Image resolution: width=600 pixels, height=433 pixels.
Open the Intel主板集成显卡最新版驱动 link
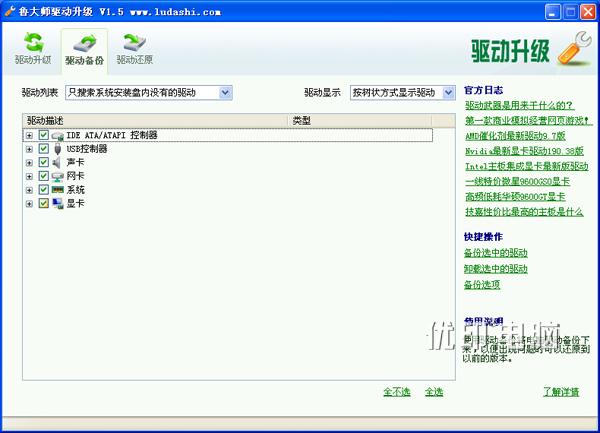coord(527,166)
